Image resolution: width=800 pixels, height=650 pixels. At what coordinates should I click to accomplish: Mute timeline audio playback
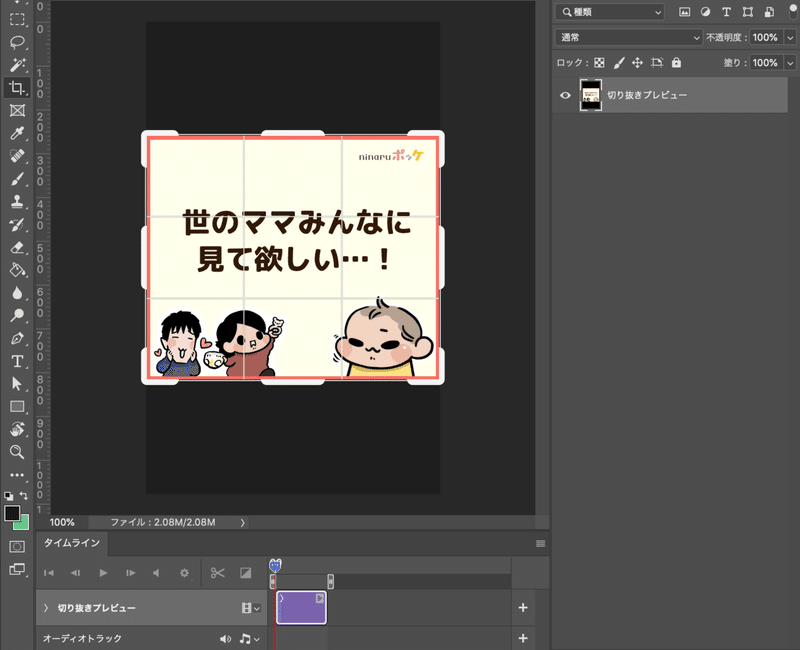click(x=157, y=573)
